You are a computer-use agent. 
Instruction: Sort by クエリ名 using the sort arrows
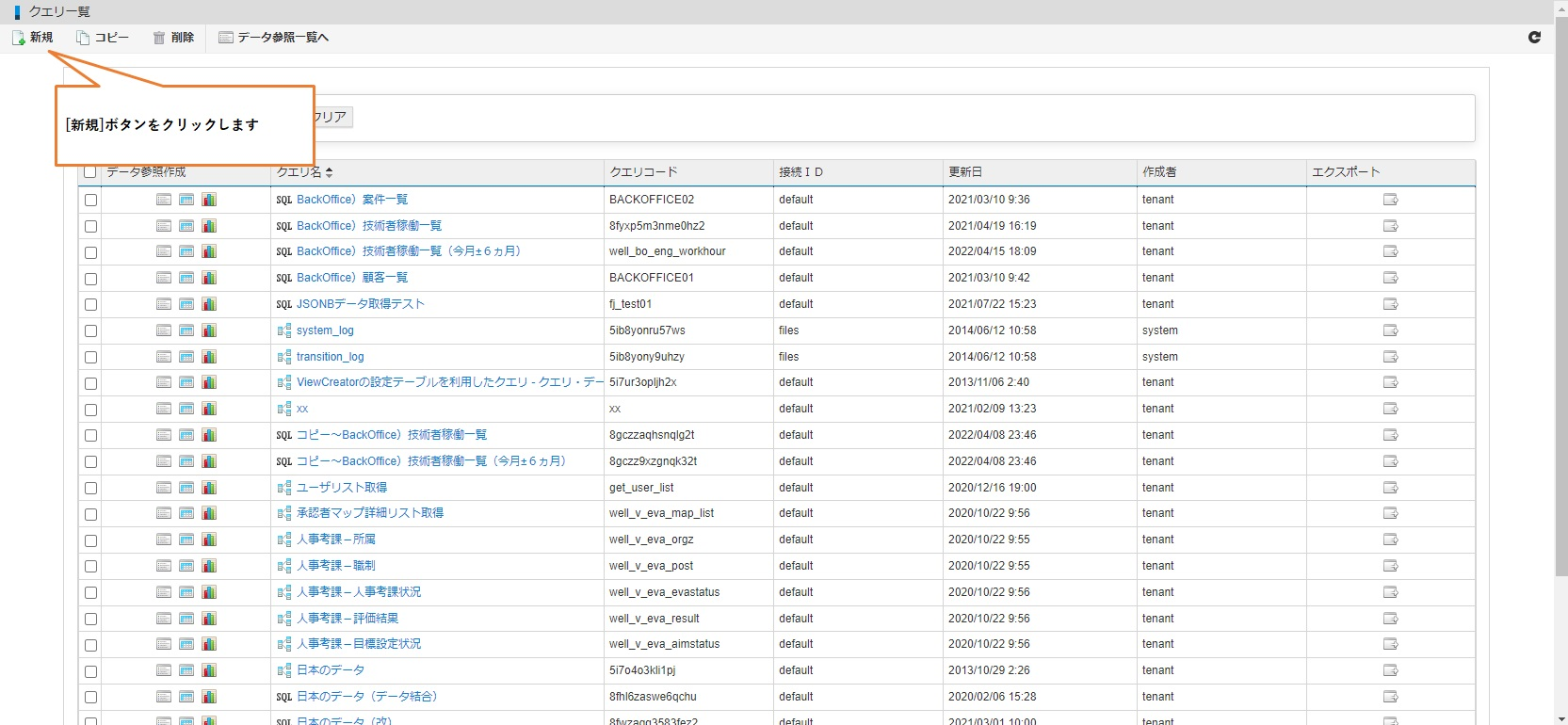[329, 172]
